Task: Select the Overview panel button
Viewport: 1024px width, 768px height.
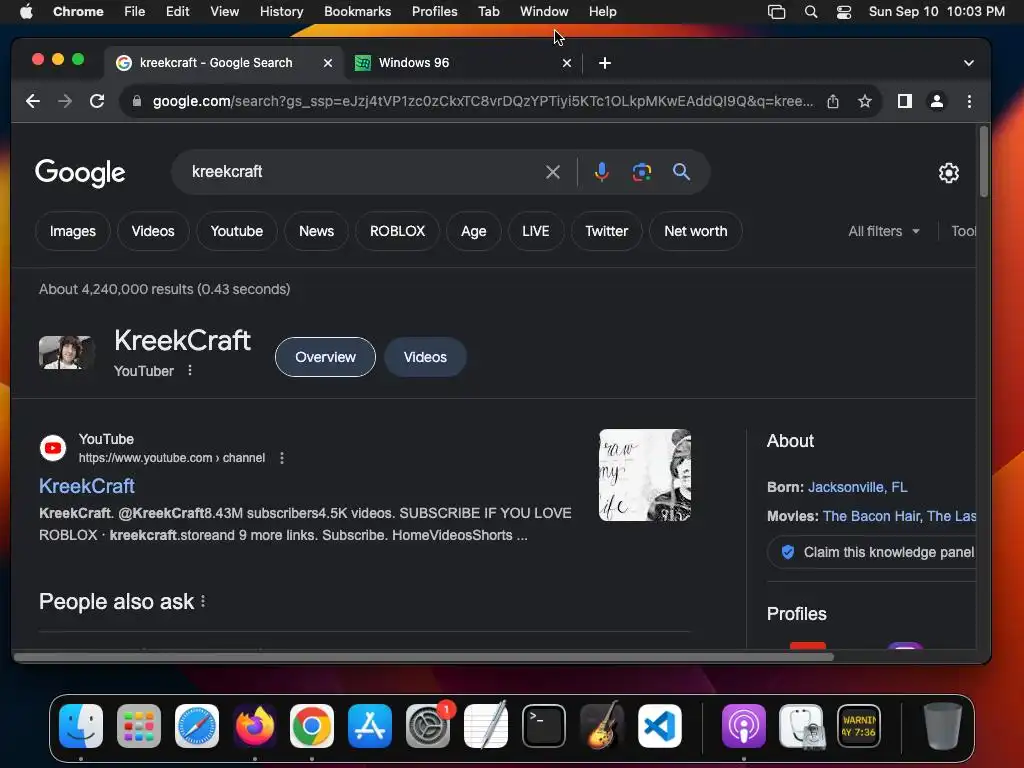Action: point(325,357)
